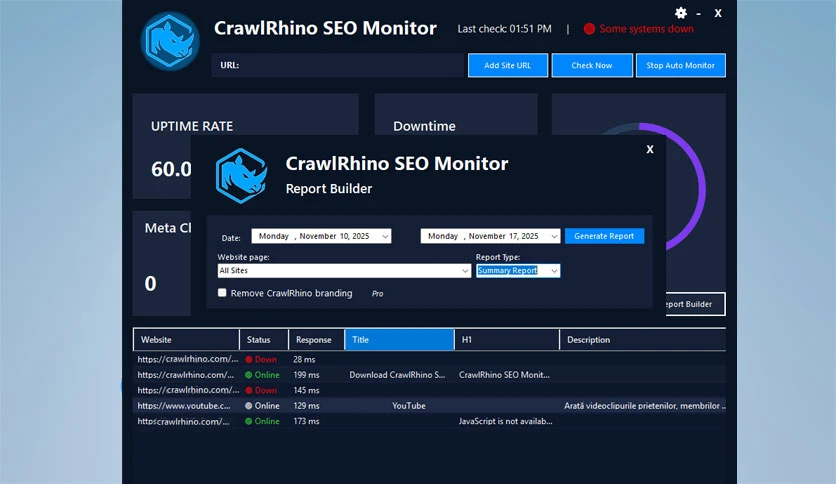Click November 10, 2025 start date field
This screenshot has width=836, height=484.
click(321, 236)
